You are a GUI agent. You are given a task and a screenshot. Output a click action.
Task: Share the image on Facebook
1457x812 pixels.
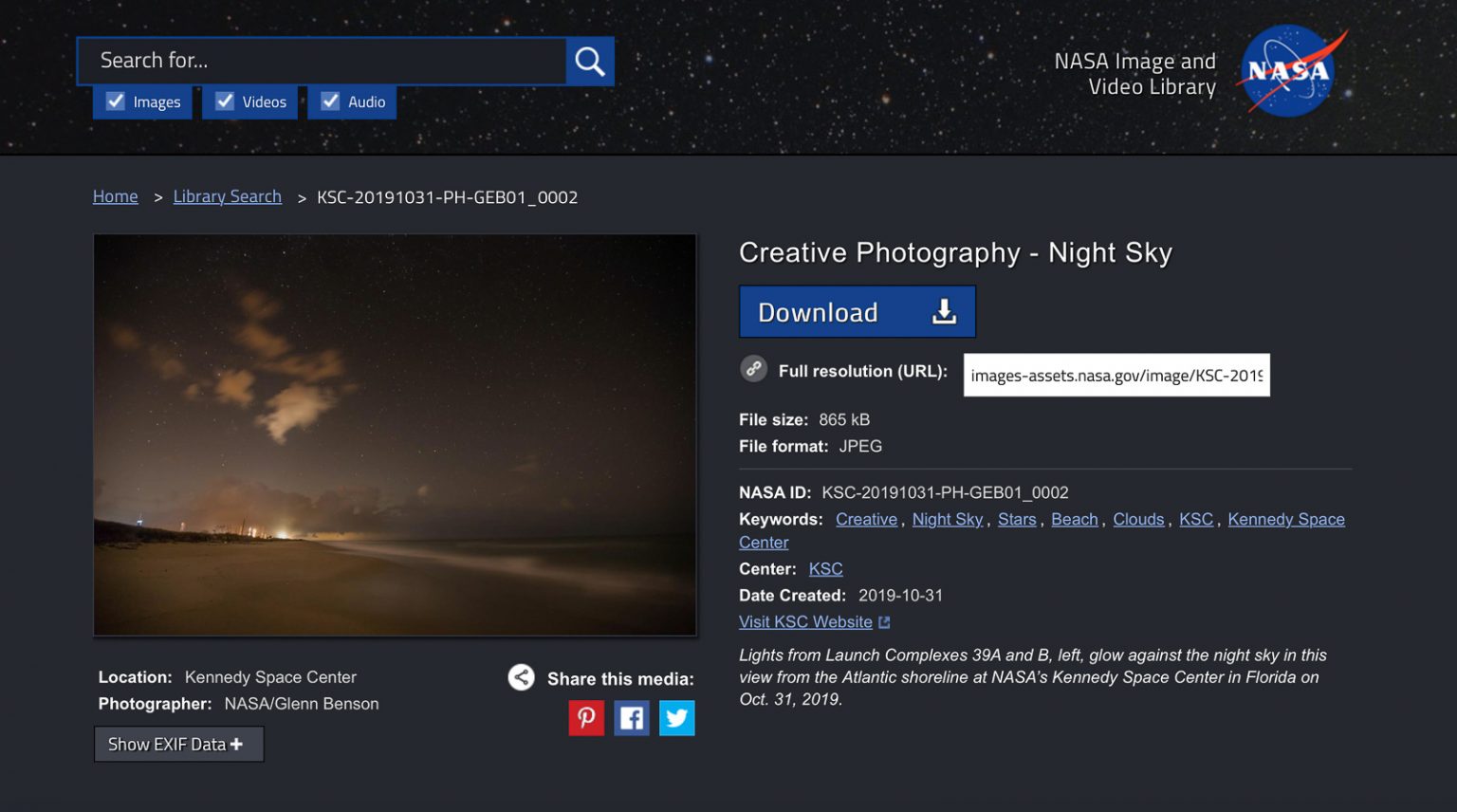(x=632, y=718)
